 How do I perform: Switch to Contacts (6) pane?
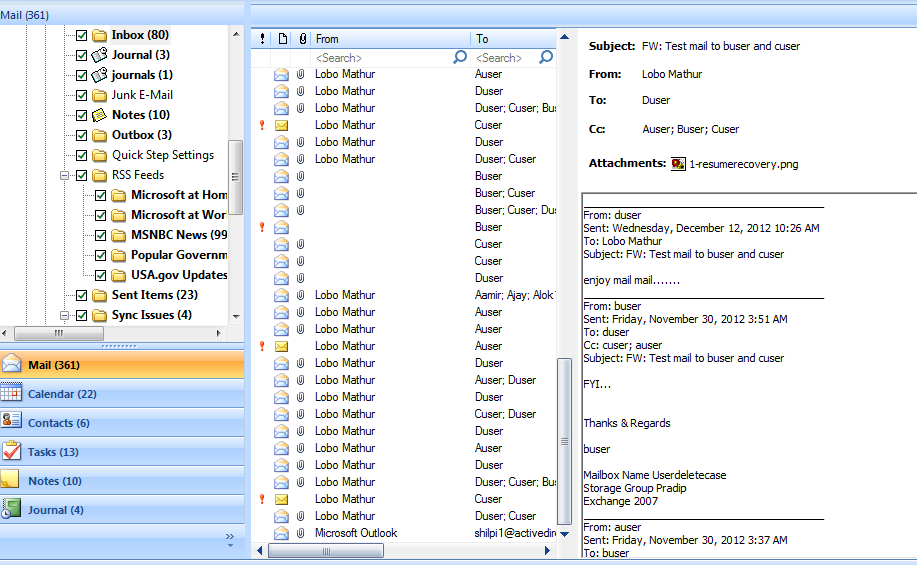pos(122,422)
